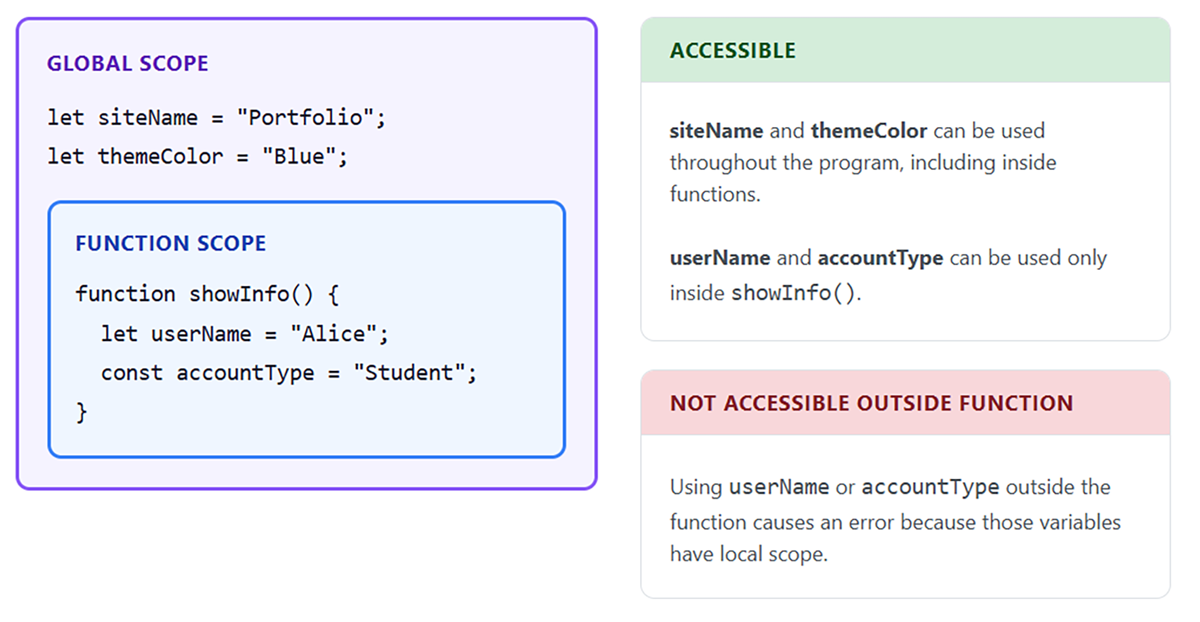Select the line let themeColor = "Blue";

point(197,157)
